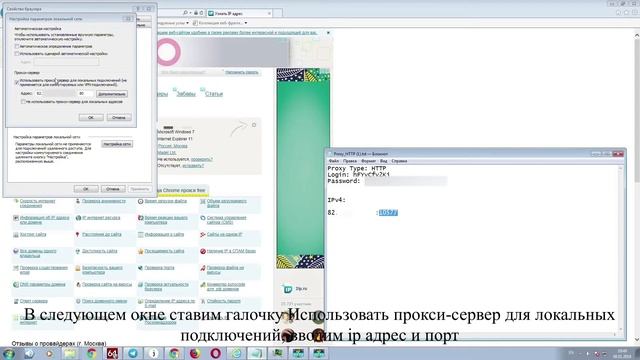Open Формат menu in Notepad
Image resolution: width=640 pixels, height=360 pixels.
click(368, 161)
